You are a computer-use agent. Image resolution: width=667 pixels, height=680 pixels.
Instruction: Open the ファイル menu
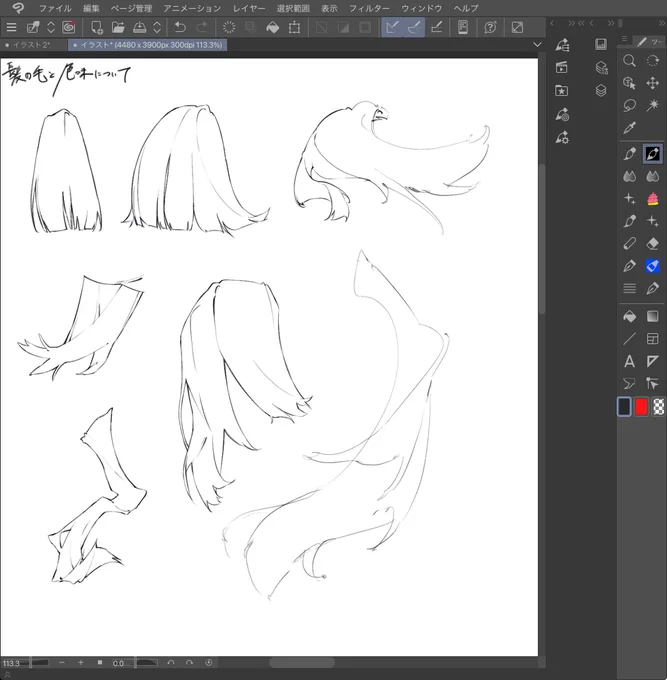click(55, 8)
